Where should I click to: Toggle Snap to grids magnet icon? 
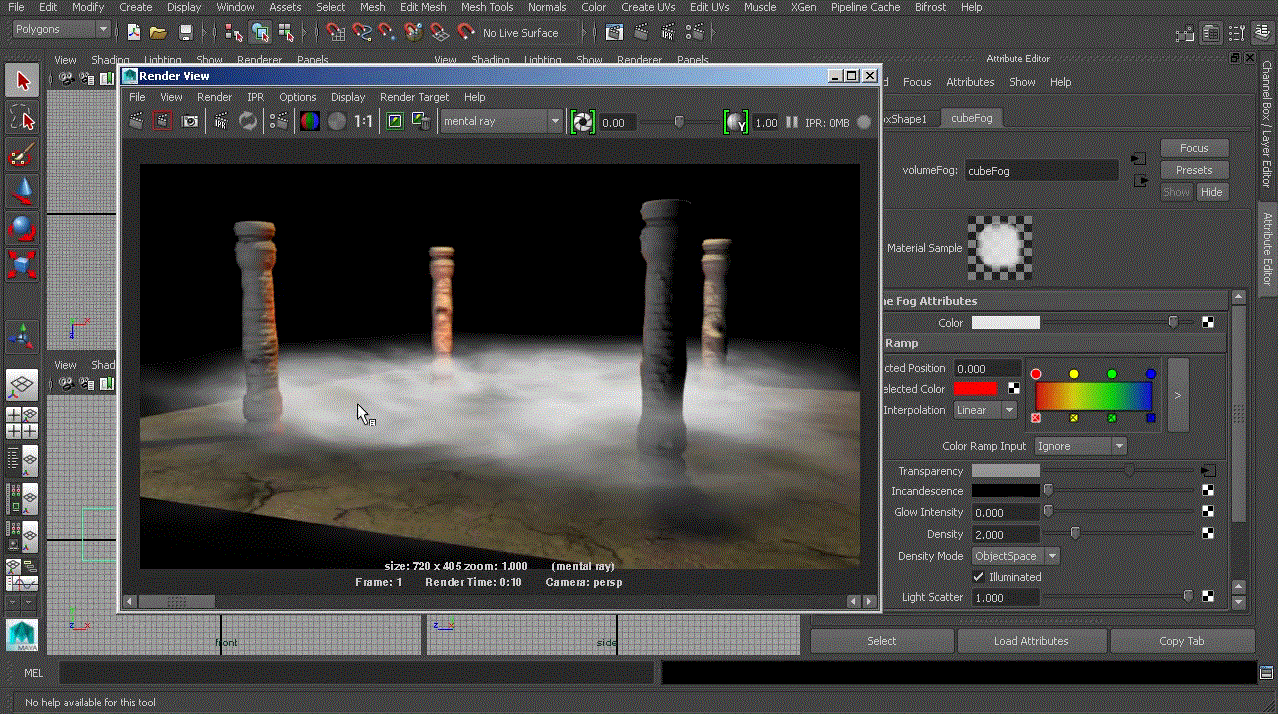(336, 32)
